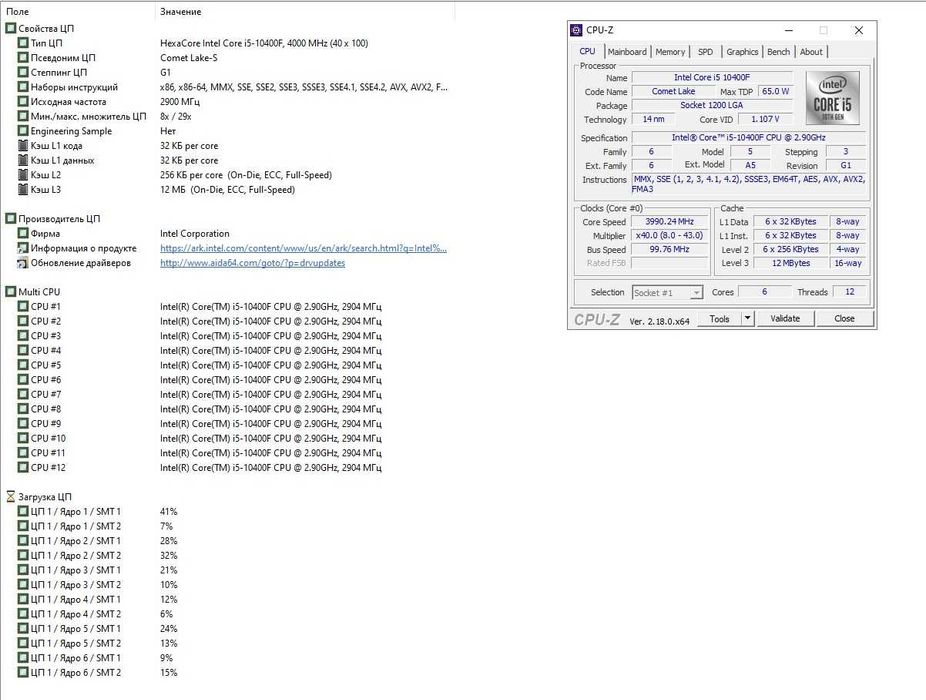
Task: Select the Ядро 4 / SMT 1 row
Action: point(76,599)
